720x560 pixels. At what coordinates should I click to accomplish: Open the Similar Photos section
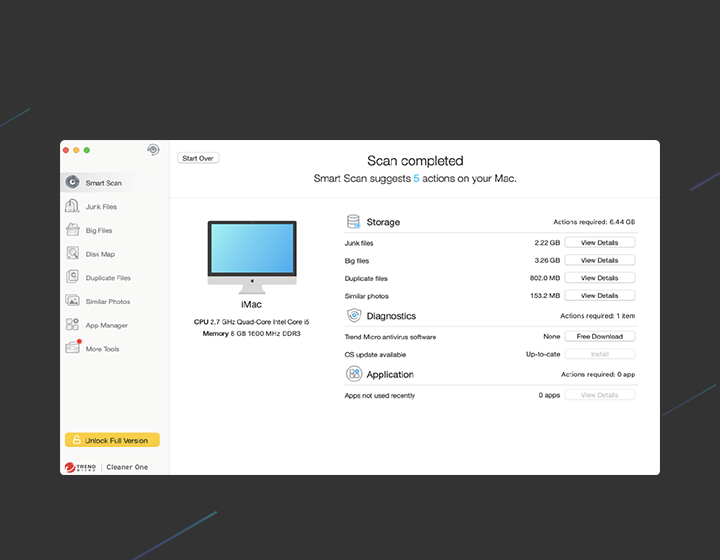pos(72,301)
